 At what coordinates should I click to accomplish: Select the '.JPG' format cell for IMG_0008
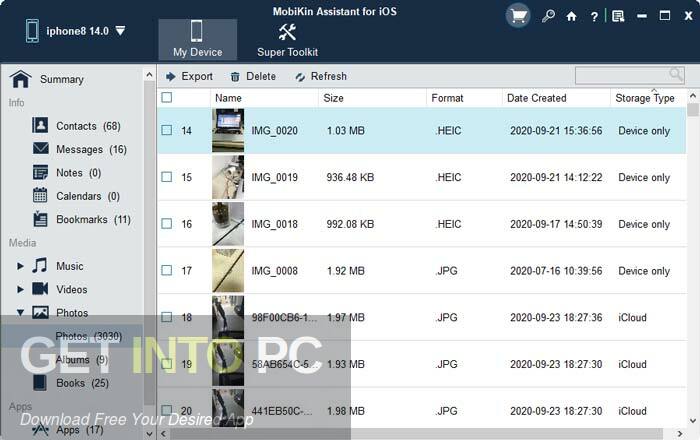pyautogui.click(x=446, y=271)
